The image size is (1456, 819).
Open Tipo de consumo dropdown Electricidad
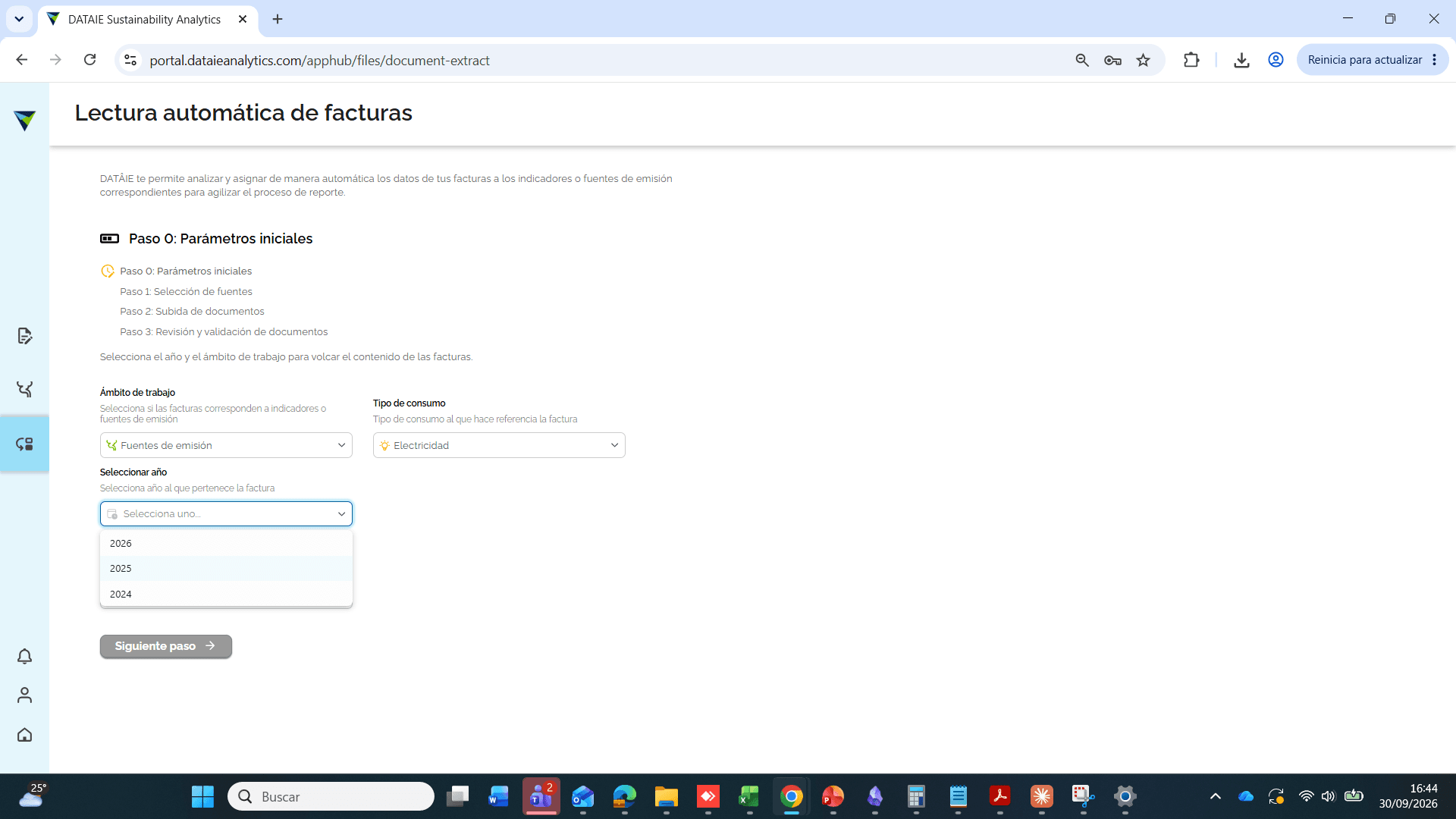(499, 445)
